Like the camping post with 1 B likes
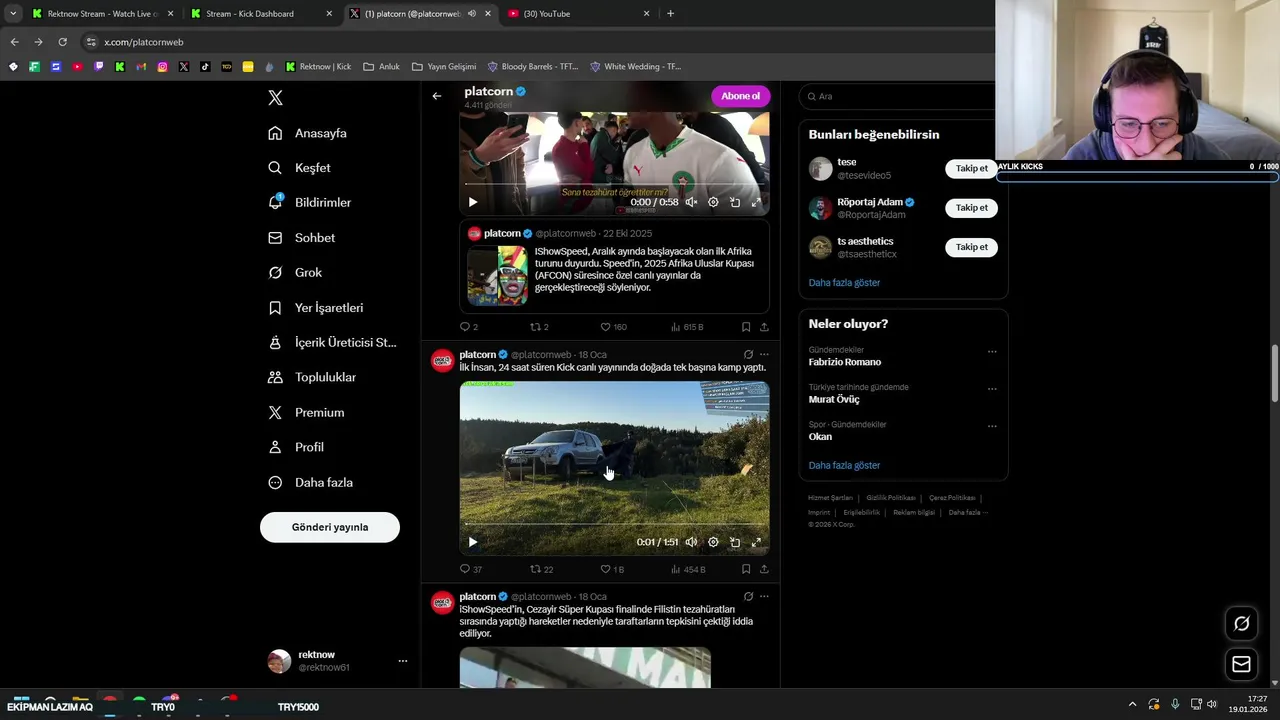 [612, 569]
